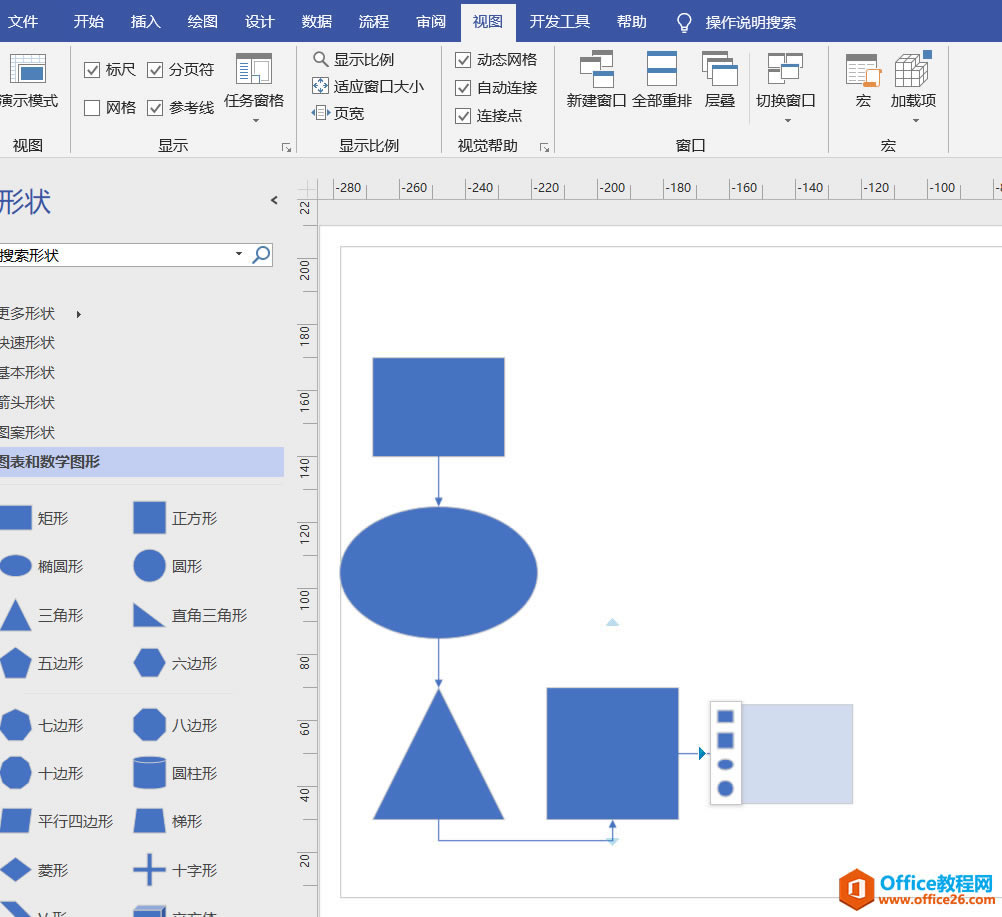The image size is (1002, 917).
Task: Click the search magnifier in shapes panel
Action: pos(261,255)
